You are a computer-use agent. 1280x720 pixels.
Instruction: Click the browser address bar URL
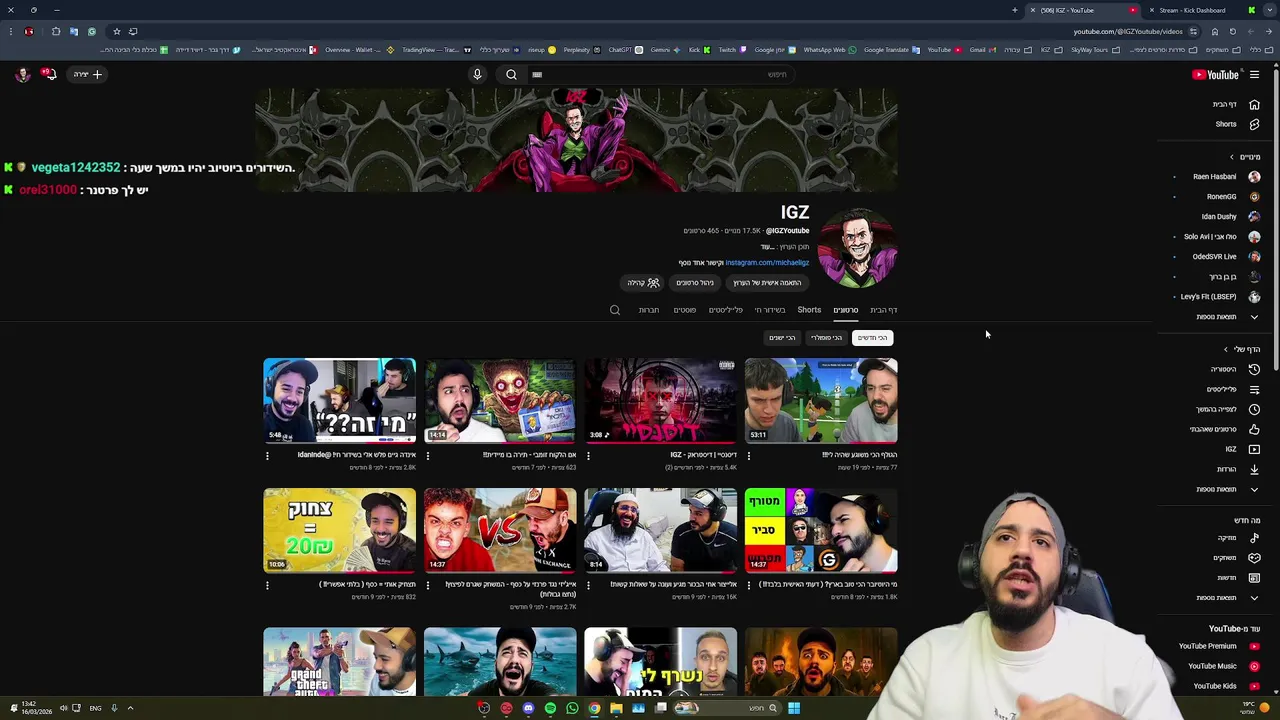click(1128, 31)
